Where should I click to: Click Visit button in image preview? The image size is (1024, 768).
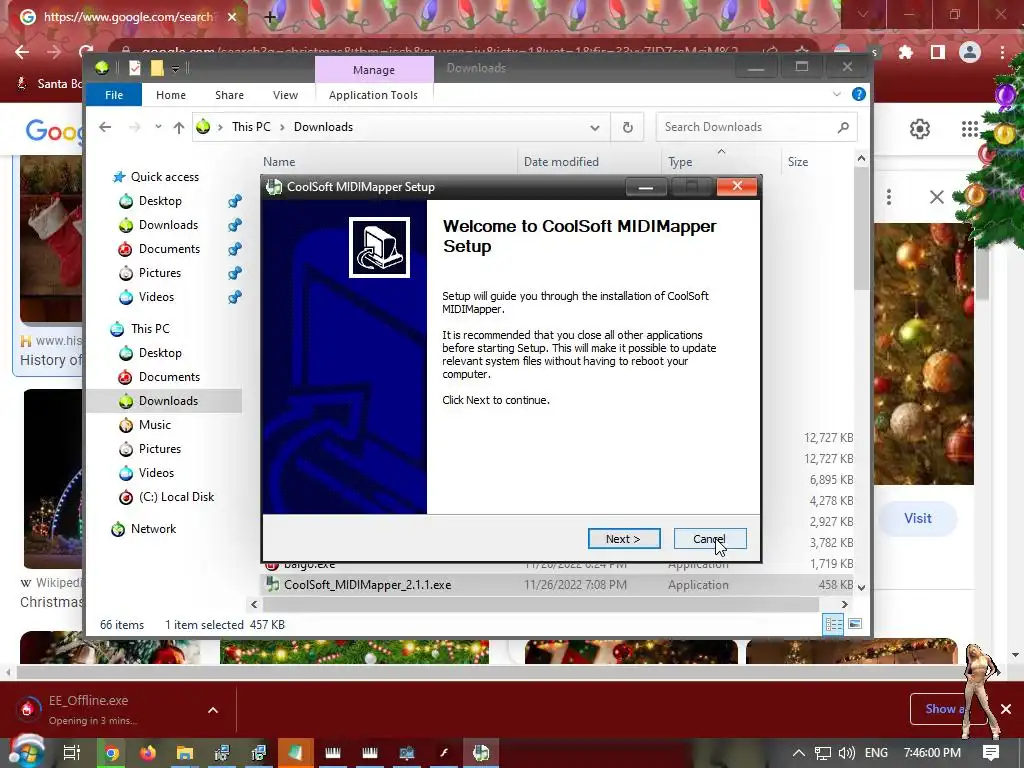[x=918, y=519]
